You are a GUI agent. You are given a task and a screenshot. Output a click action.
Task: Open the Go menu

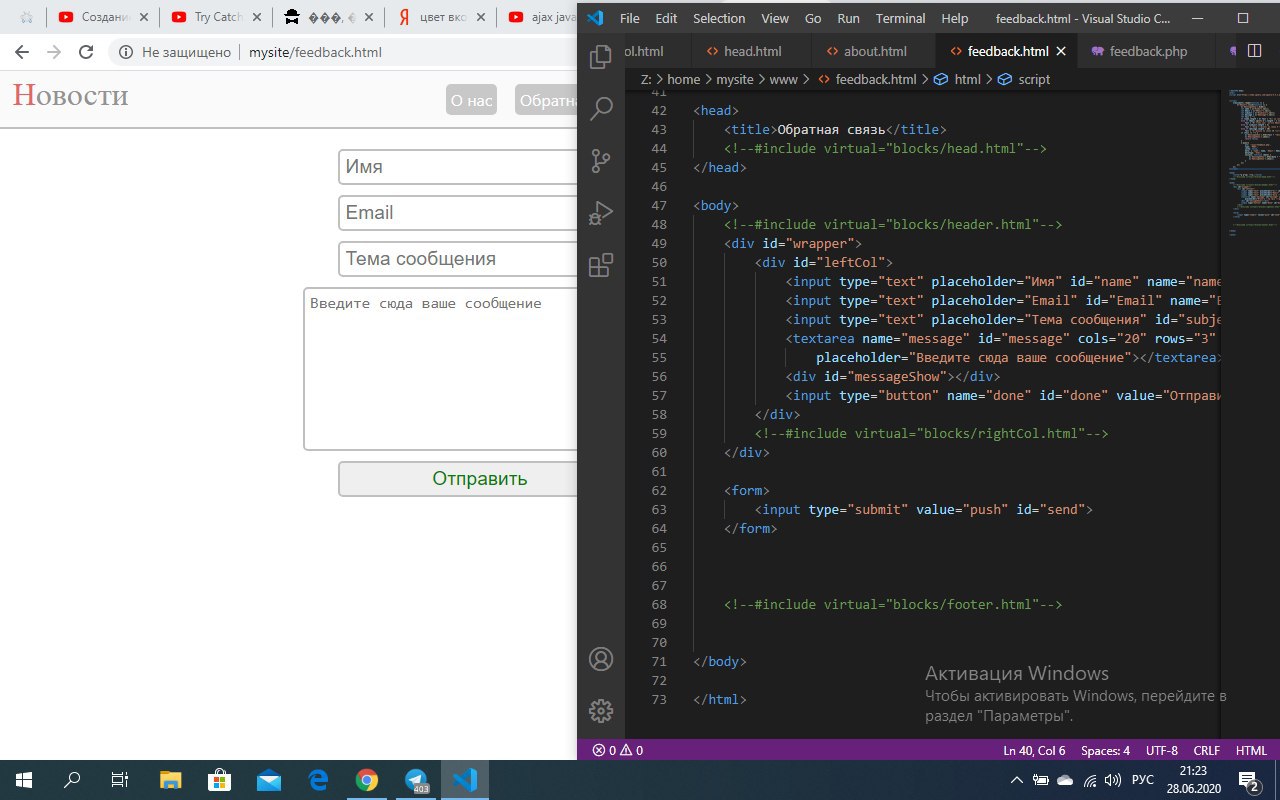click(813, 18)
